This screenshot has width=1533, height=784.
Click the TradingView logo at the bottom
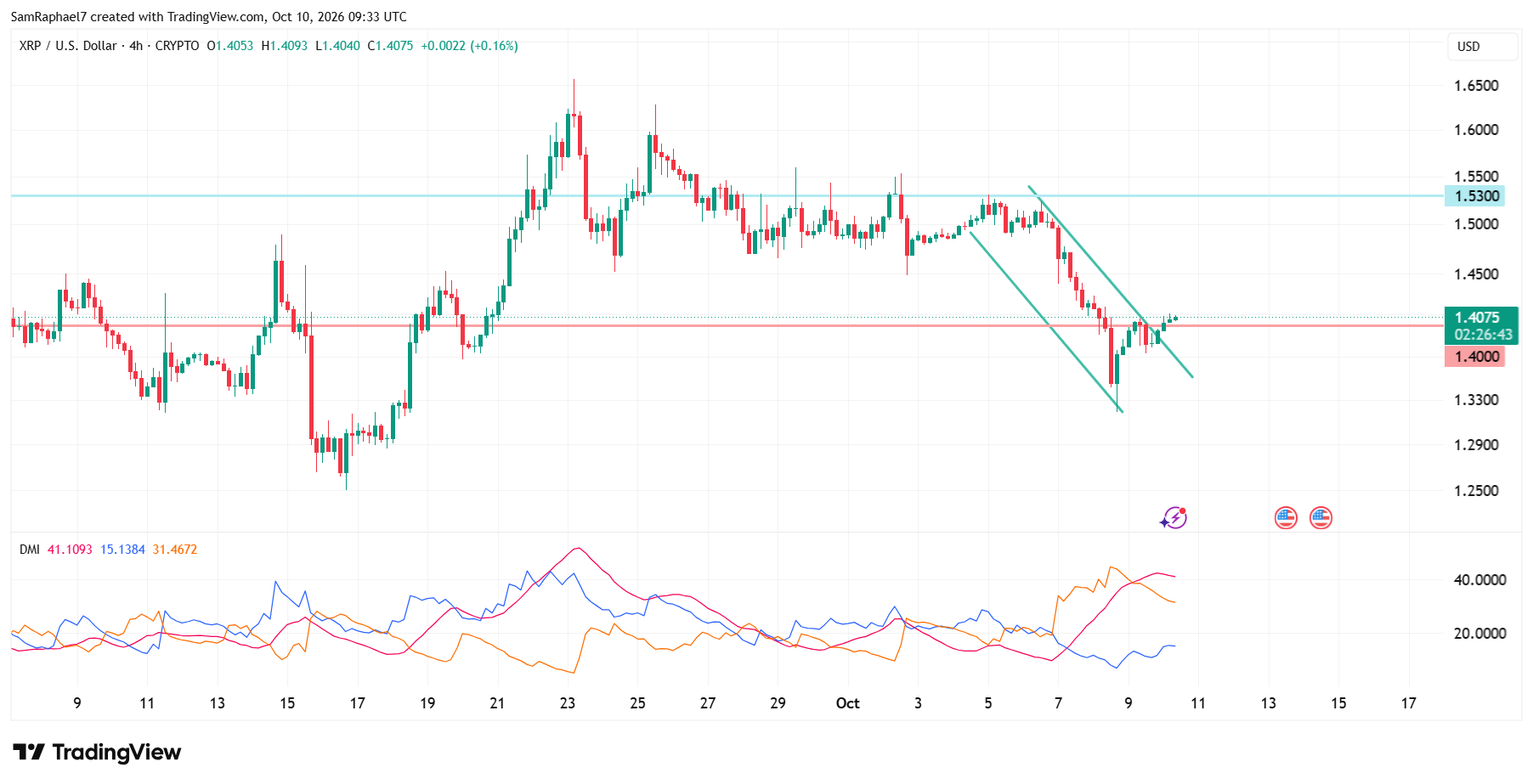point(97,752)
